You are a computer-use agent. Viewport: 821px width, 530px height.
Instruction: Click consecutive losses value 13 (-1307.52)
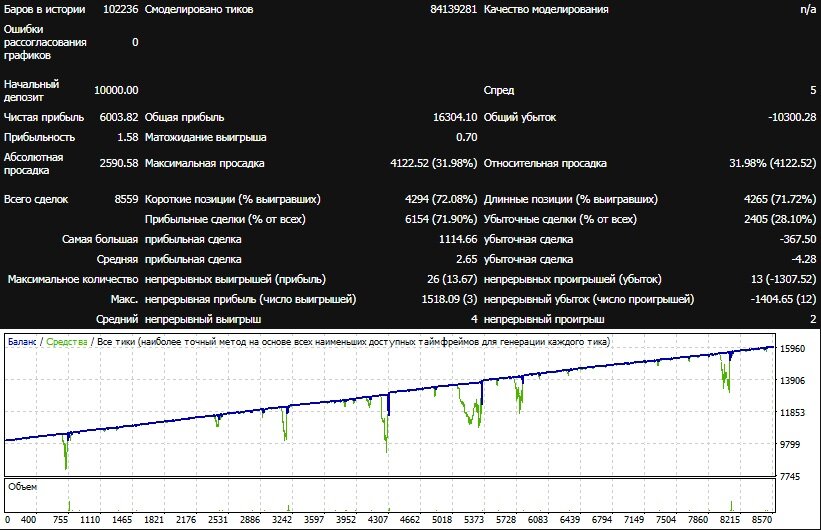pos(783,279)
